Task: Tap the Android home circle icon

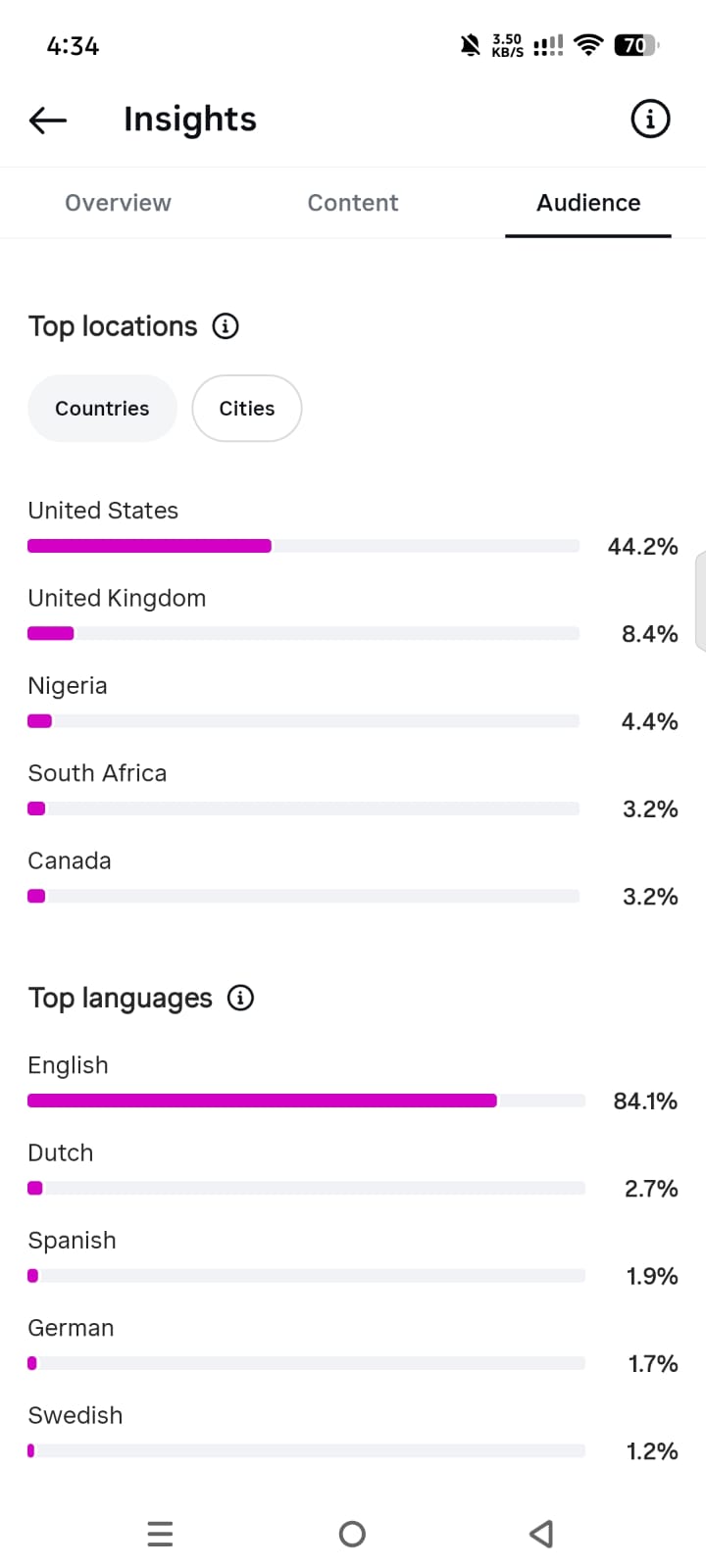Action: 352,1534
